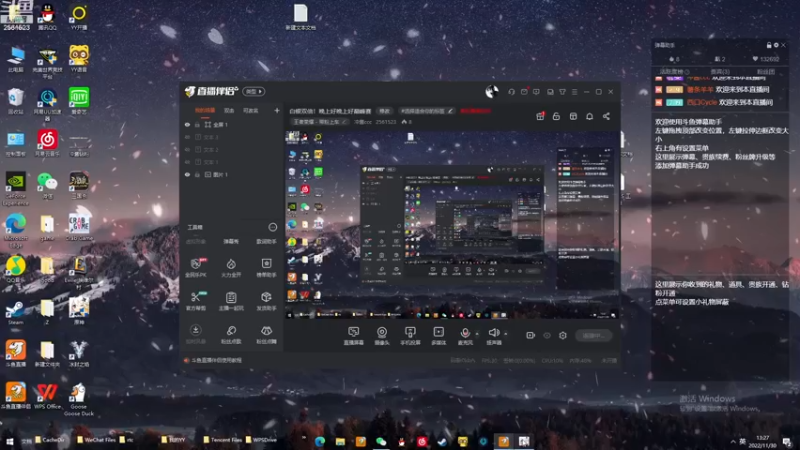
Task: Switch to the first scene tab
Action: click(205, 111)
